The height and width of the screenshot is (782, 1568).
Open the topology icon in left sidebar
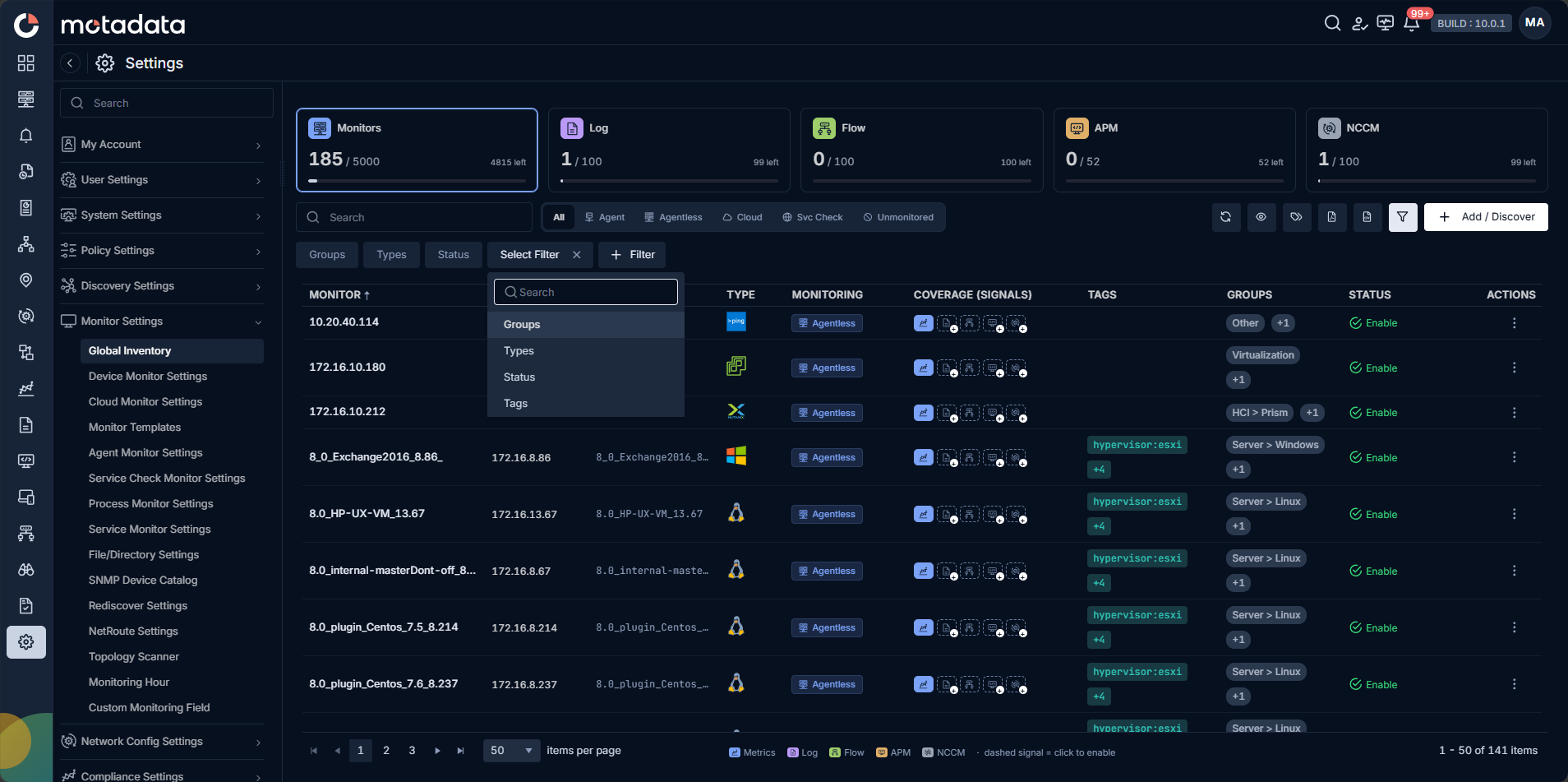(26, 244)
